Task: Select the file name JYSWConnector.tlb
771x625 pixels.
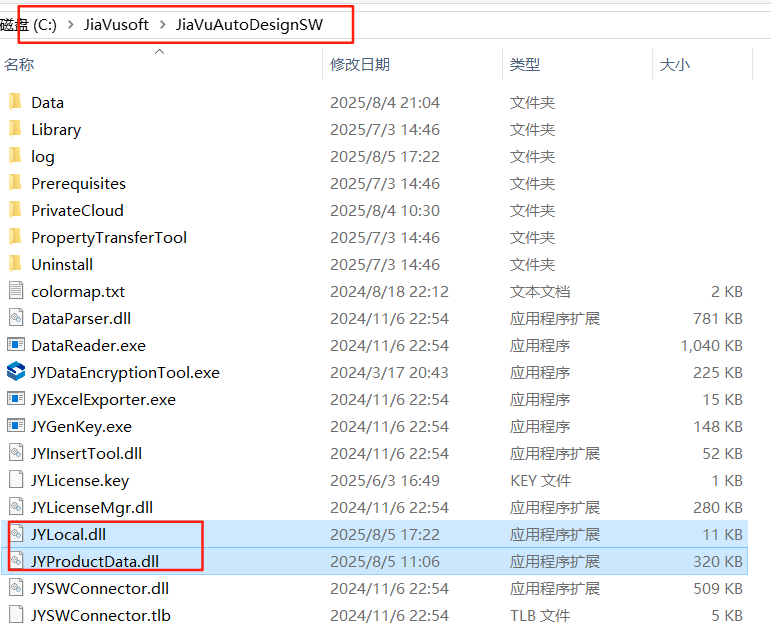Action: (101, 615)
